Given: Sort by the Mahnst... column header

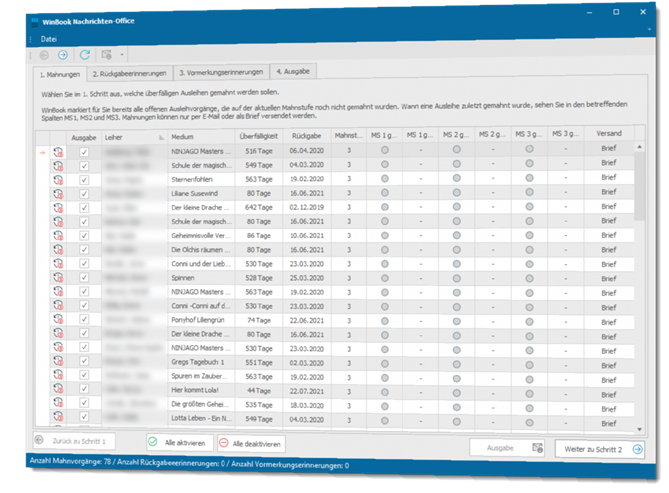Looking at the screenshot, I should coord(348,135).
